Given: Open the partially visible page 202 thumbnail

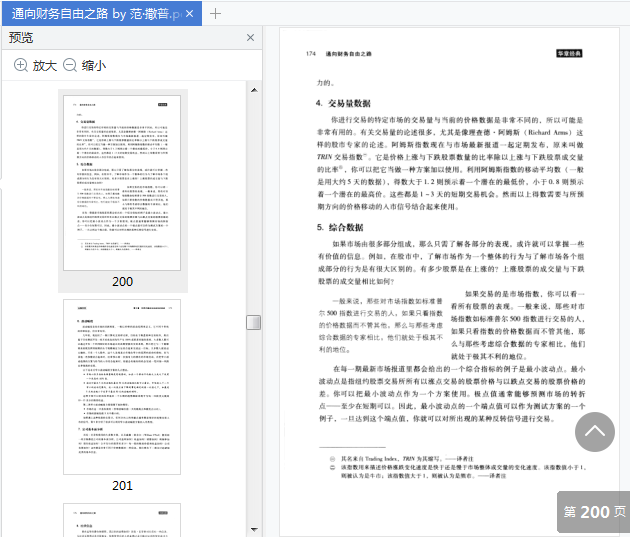Looking at the screenshot, I should tap(122, 520).
